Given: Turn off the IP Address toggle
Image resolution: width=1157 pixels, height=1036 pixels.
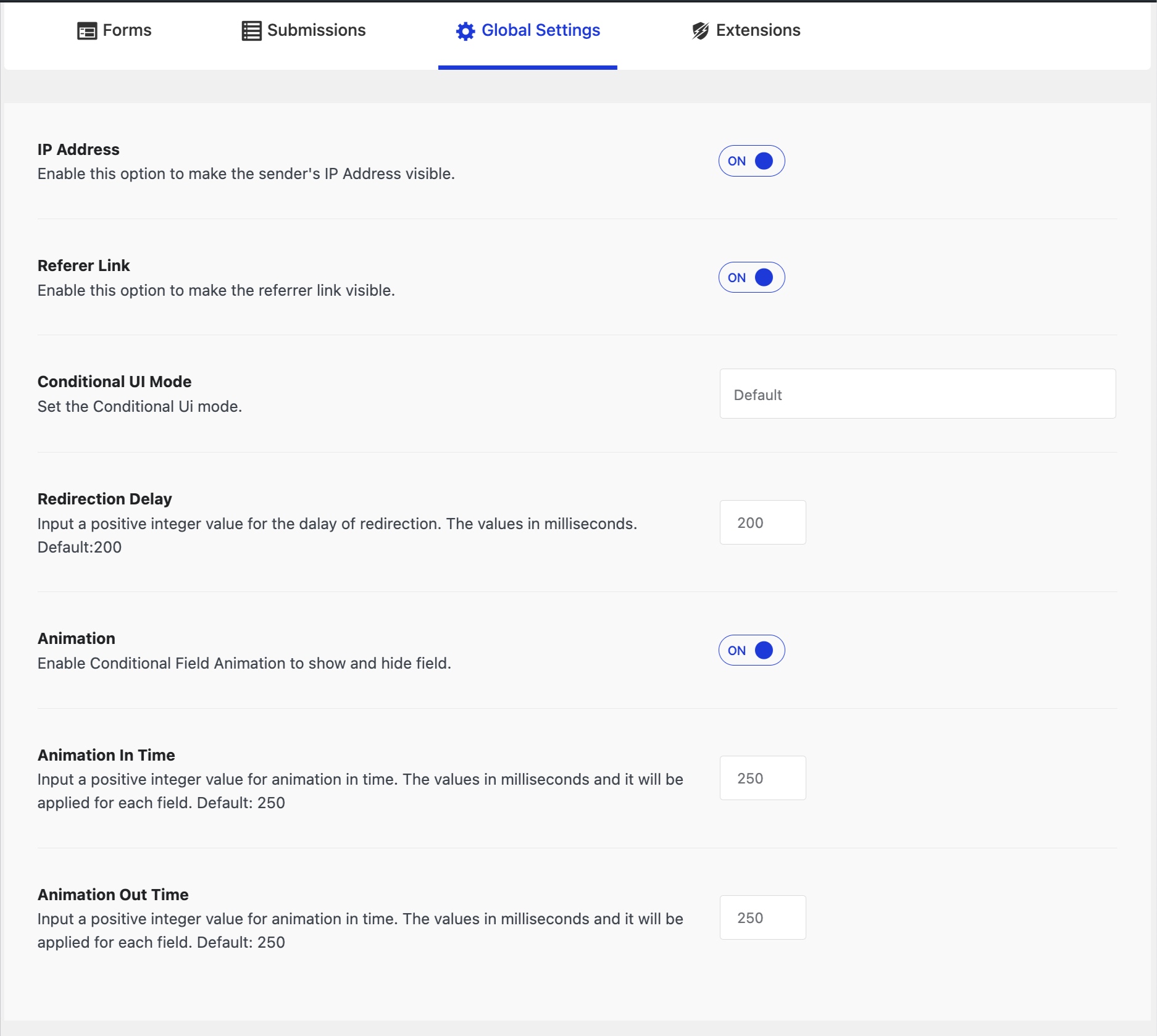Looking at the screenshot, I should click(x=751, y=161).
